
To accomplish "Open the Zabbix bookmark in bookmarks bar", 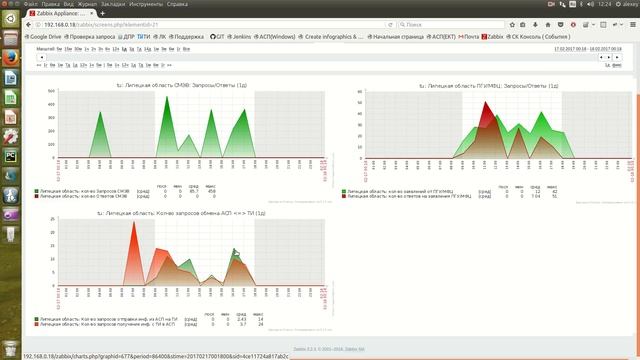I will (492, 37).
